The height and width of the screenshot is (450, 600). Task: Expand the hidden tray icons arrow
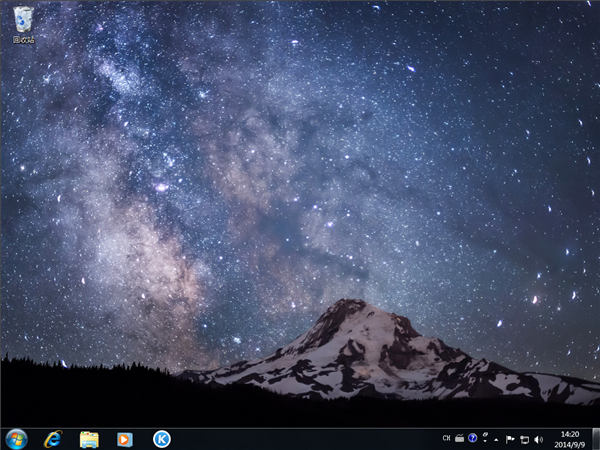tap(497, 439)
